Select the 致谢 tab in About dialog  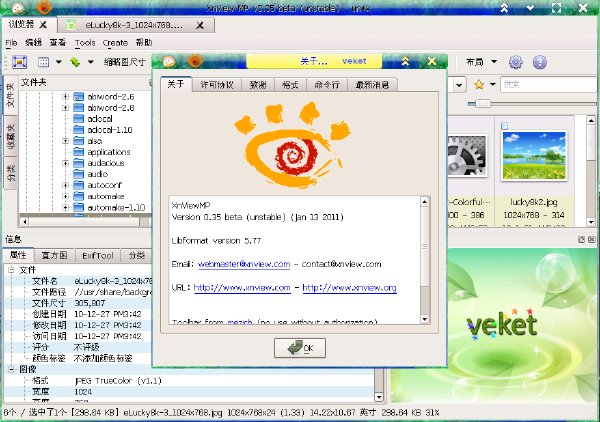pos(258,85)
